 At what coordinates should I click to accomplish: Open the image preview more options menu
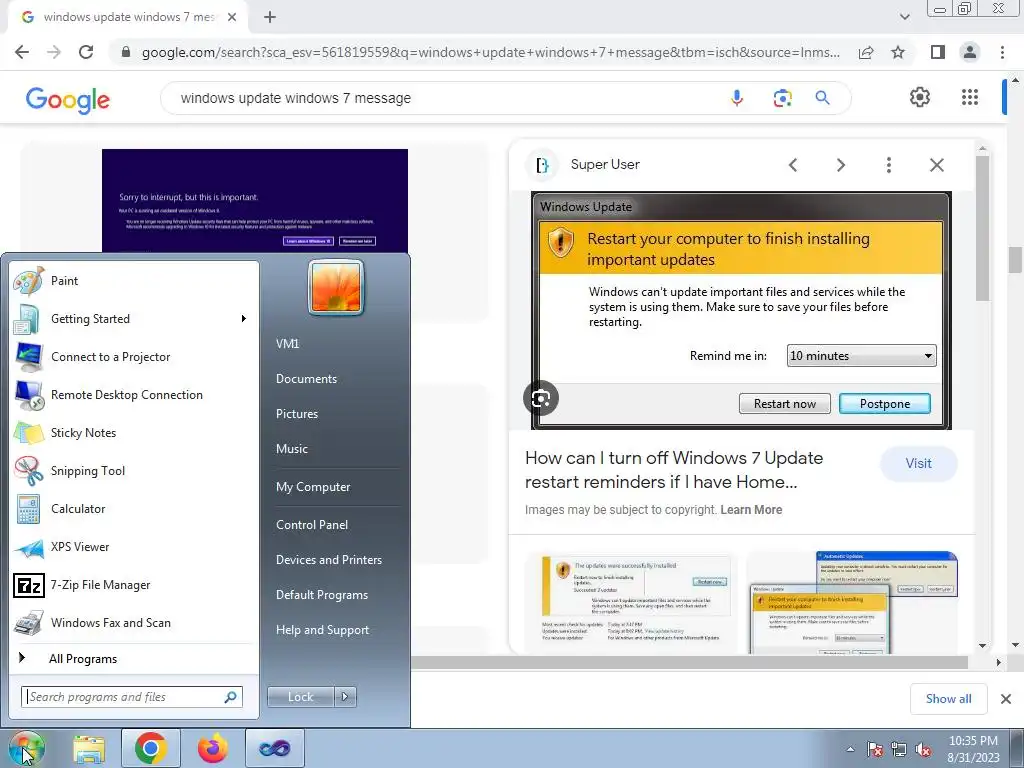(x=888, y=165)
